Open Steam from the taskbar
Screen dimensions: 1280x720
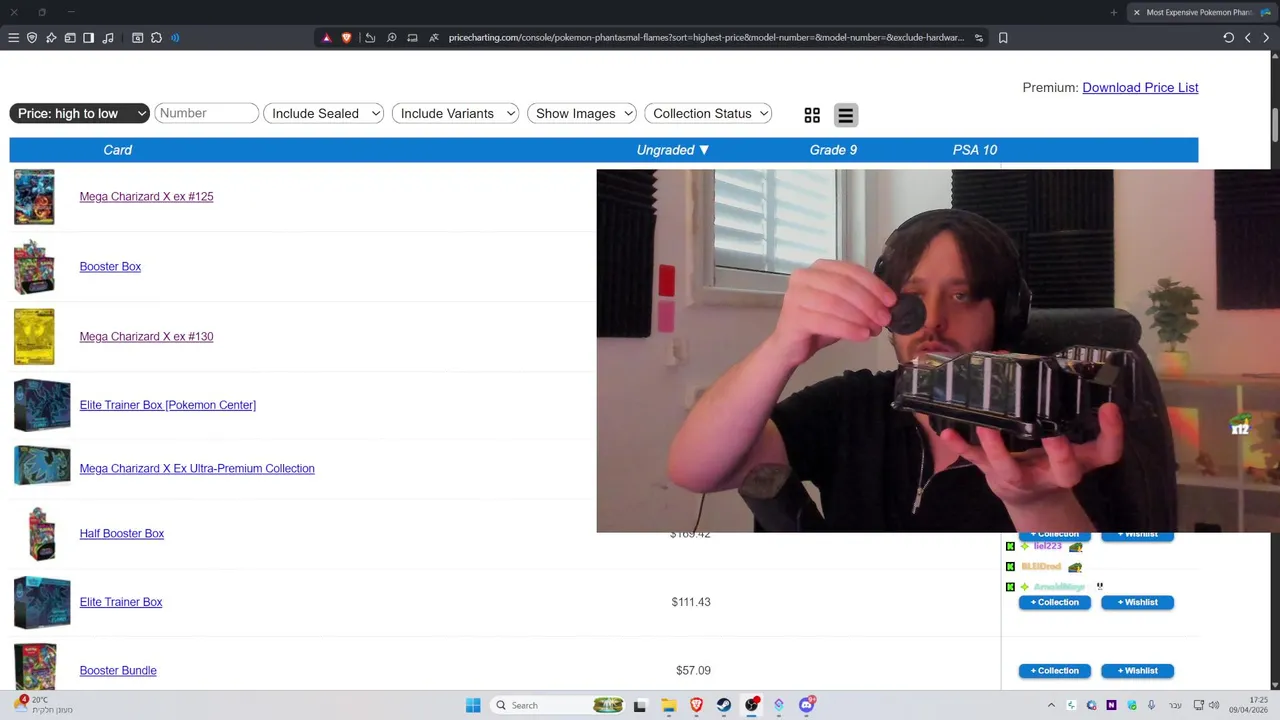[723, 705]
